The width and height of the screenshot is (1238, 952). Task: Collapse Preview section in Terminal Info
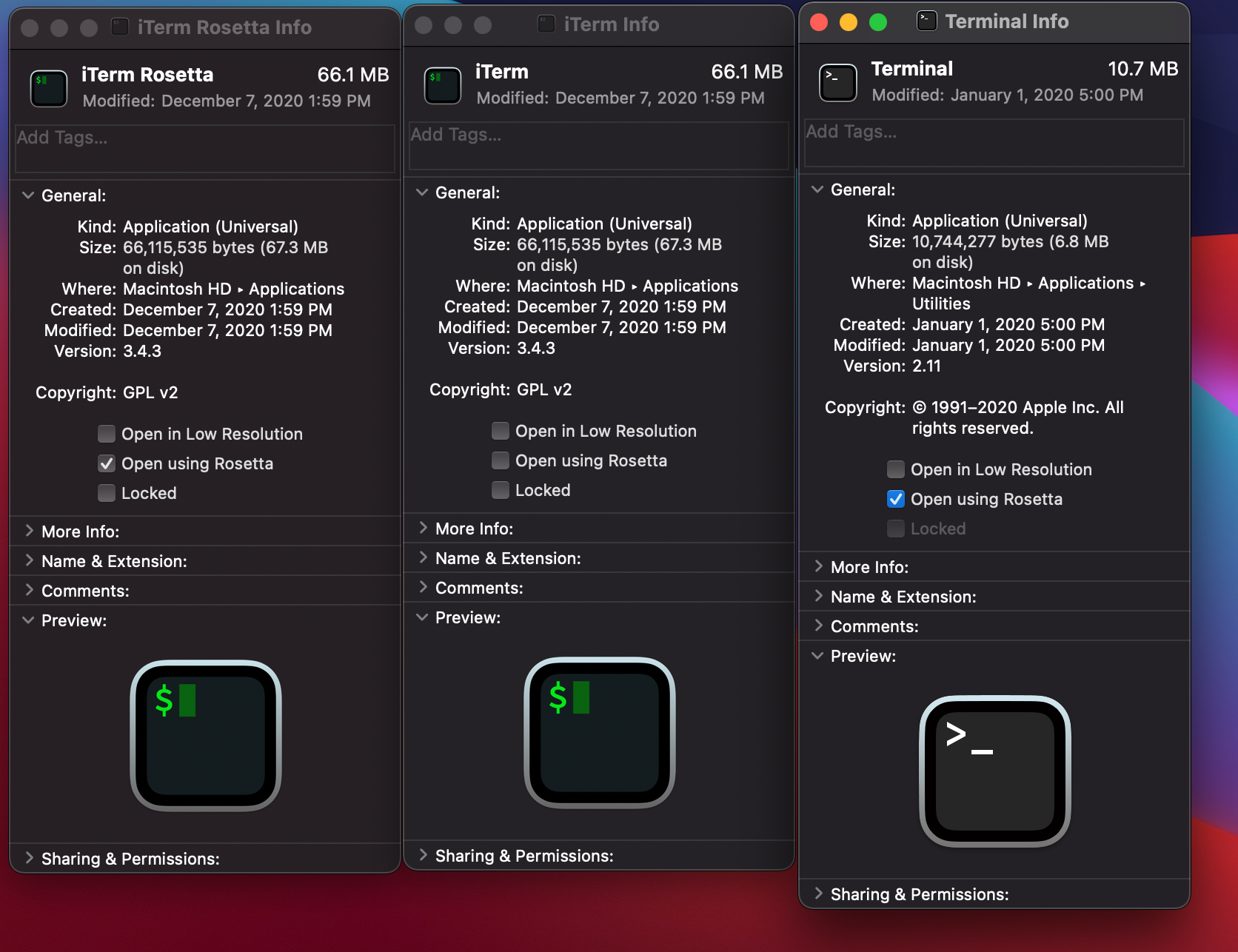(x=817, y=656)
